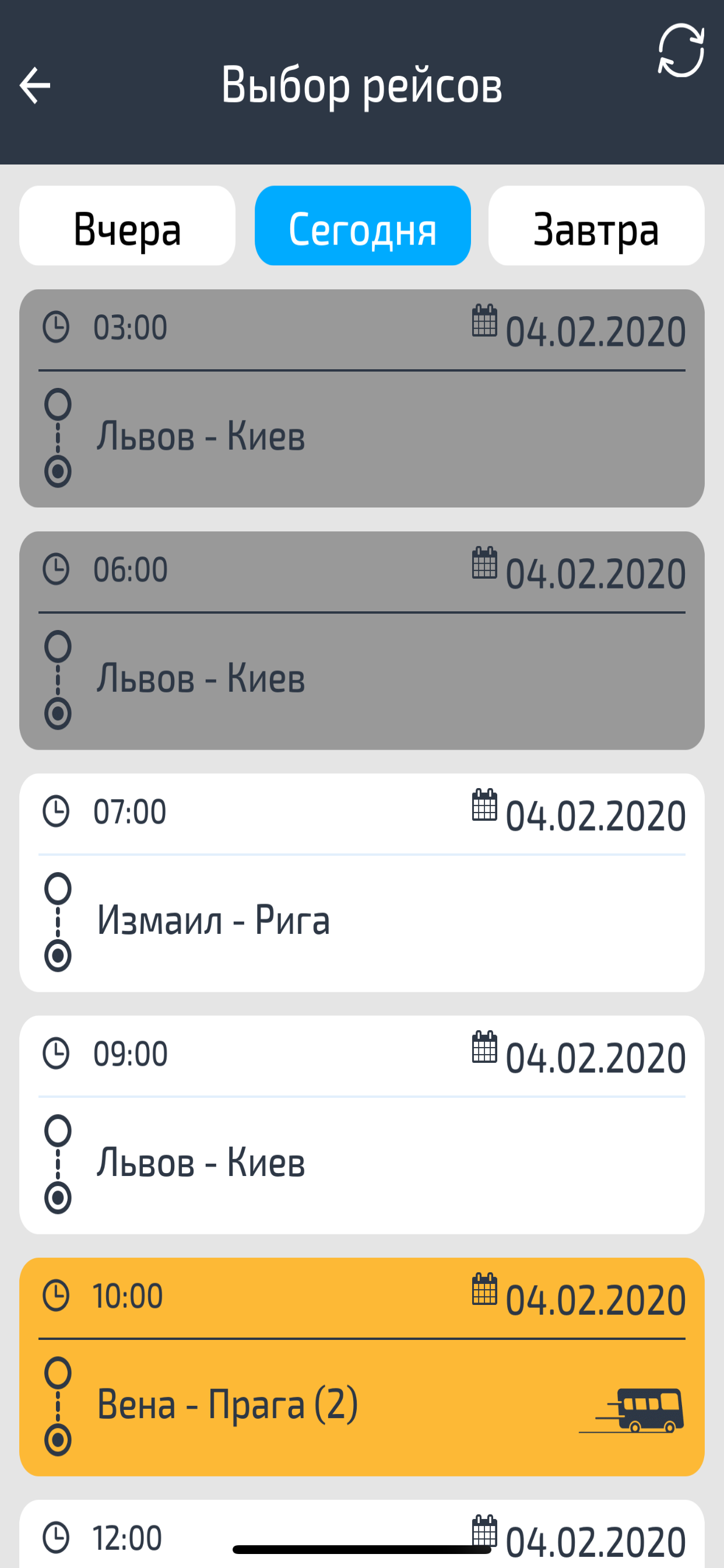Screen dimensions: 724x1568
Task: Click calendar icon on the 03:00 trip
Action: point(484,320)
